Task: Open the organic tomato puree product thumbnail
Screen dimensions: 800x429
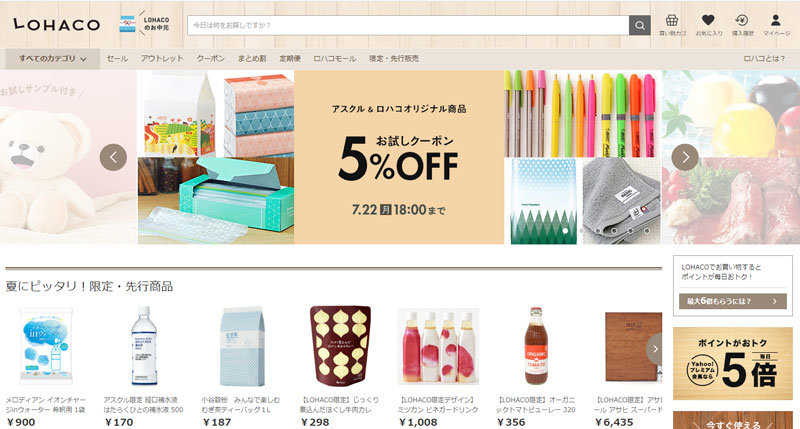Action: (x=536, y=346)
